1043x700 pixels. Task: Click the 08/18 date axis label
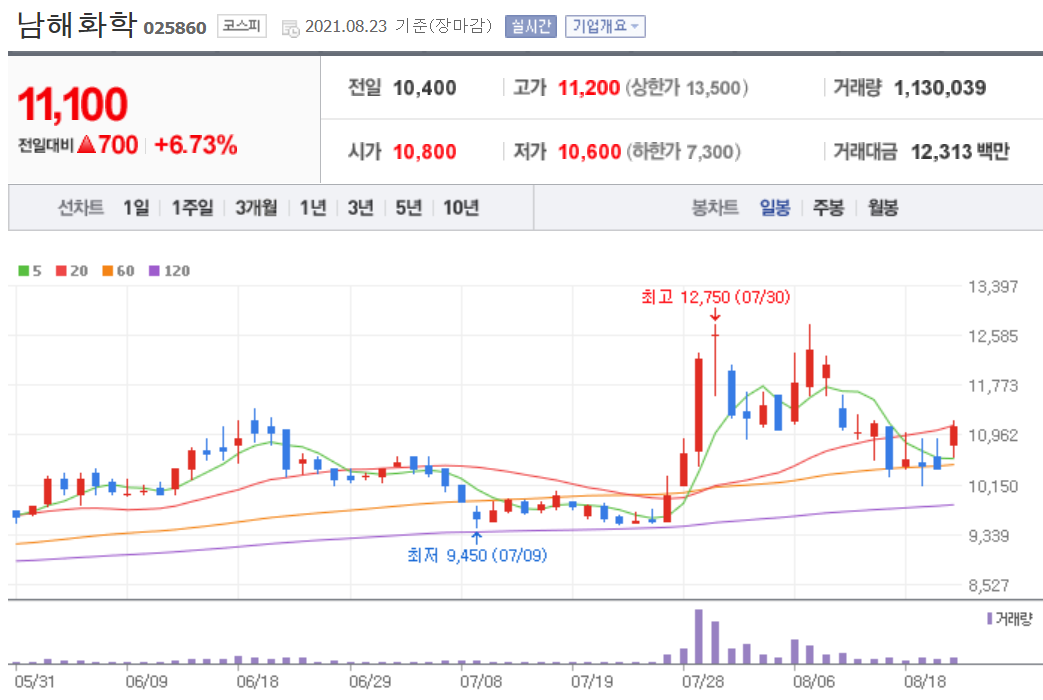click(x=925, y=681)
